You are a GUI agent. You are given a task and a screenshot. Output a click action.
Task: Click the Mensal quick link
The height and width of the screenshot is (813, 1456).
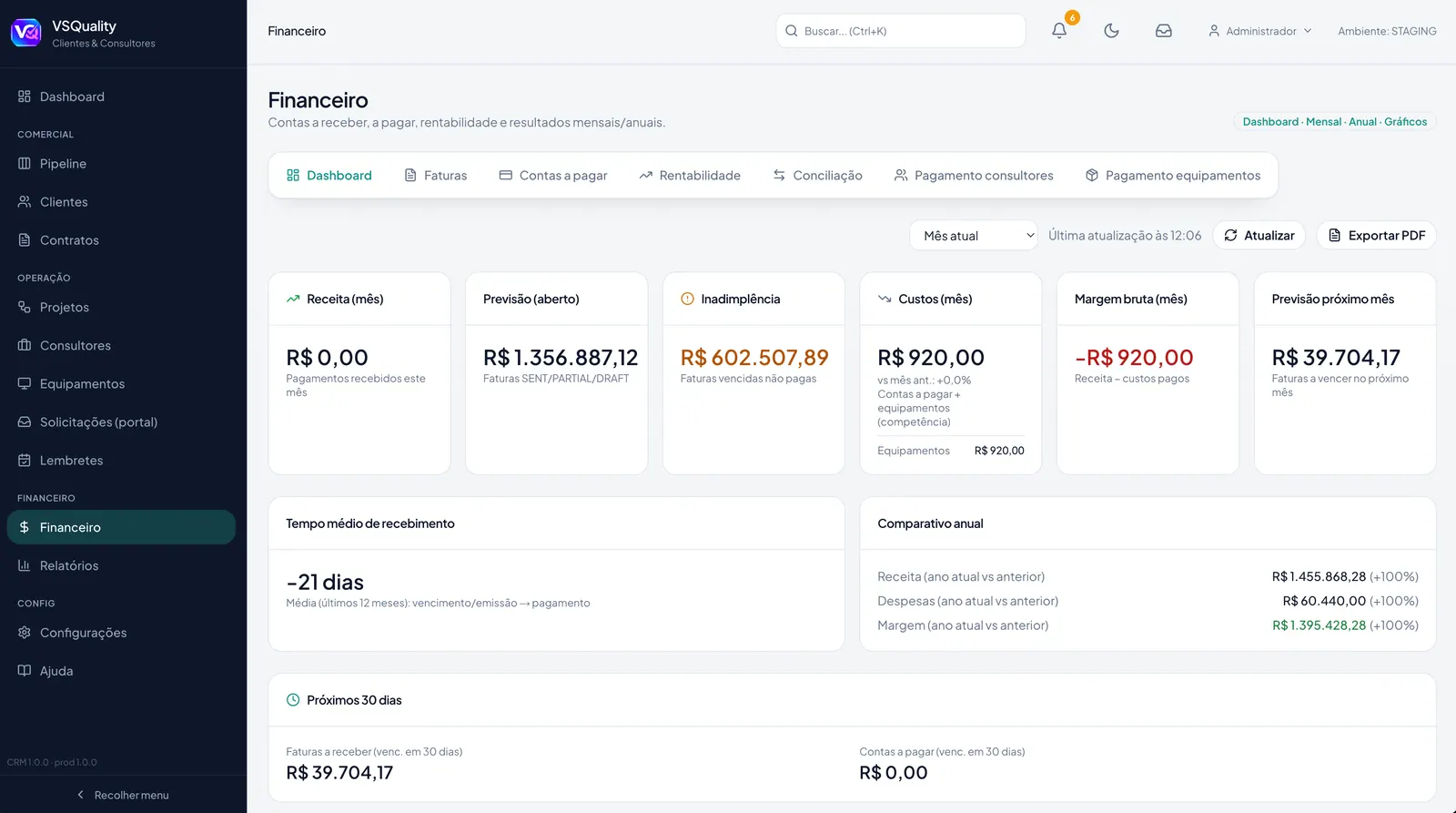point(1323,122)
